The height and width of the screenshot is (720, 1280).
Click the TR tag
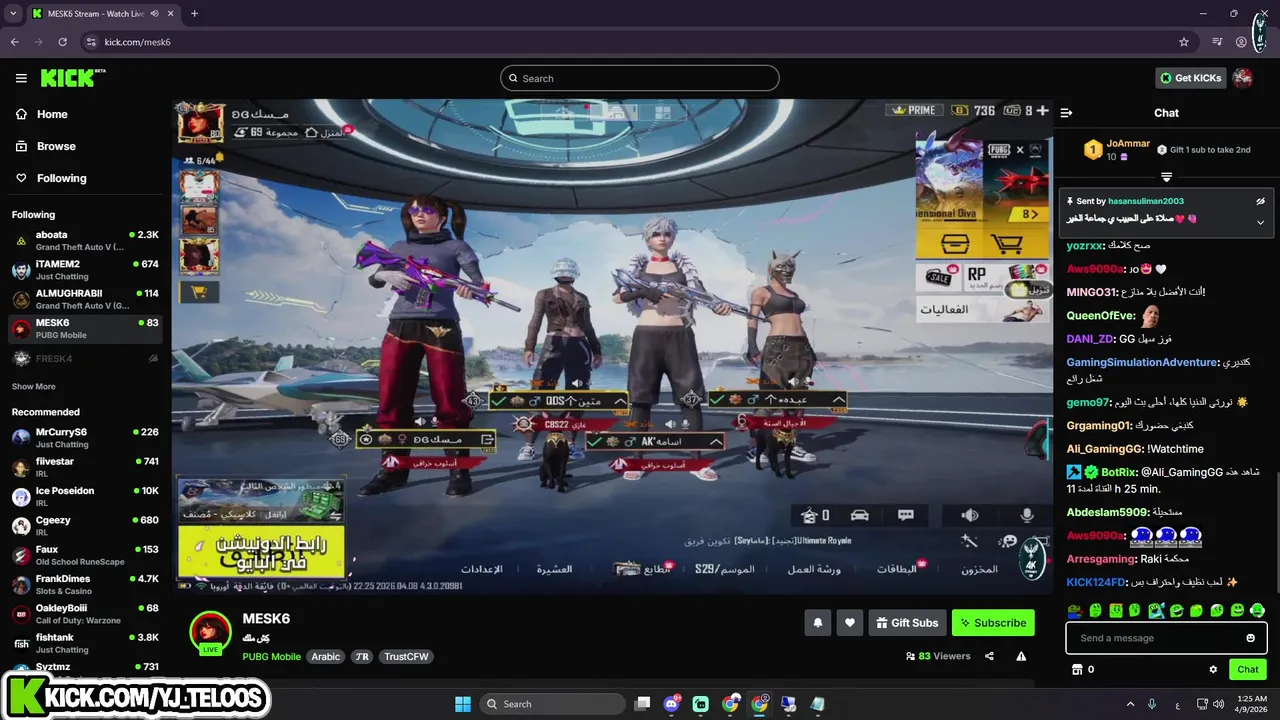(x=362, y=657)
